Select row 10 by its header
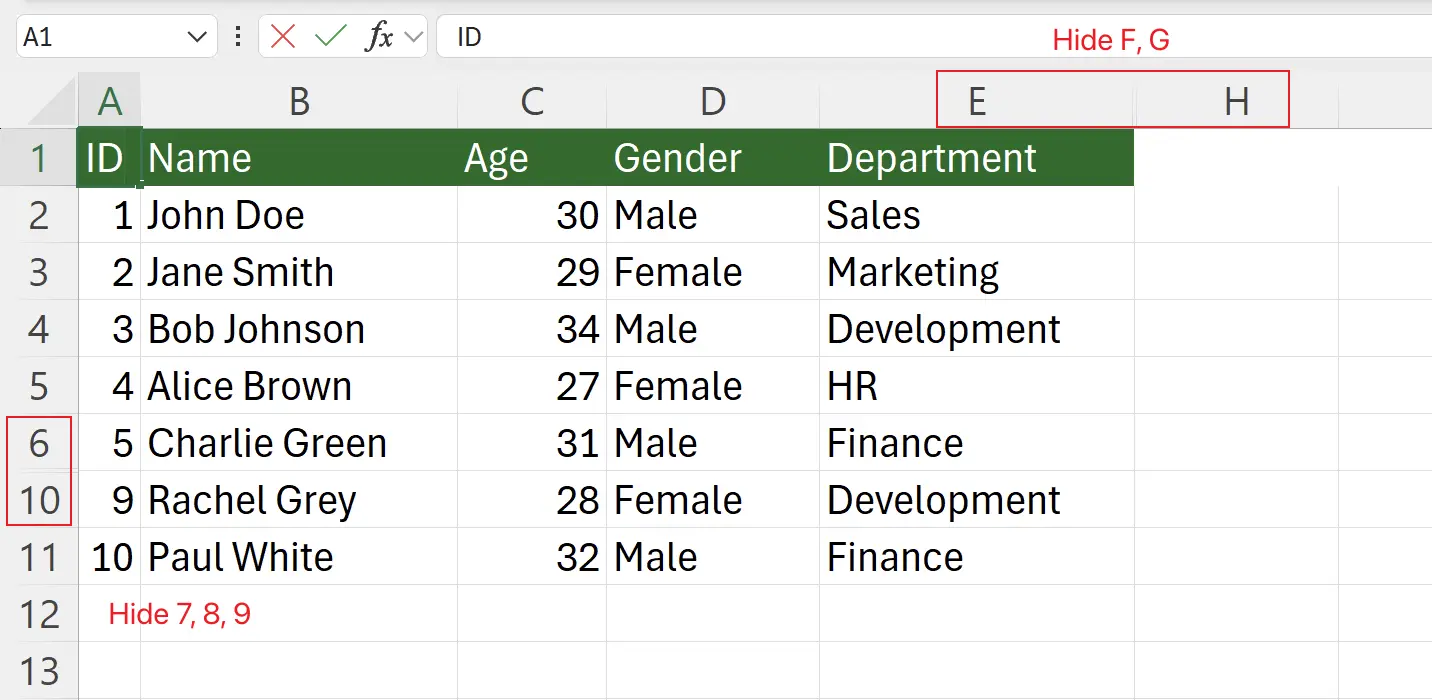 tap(40, 500)
